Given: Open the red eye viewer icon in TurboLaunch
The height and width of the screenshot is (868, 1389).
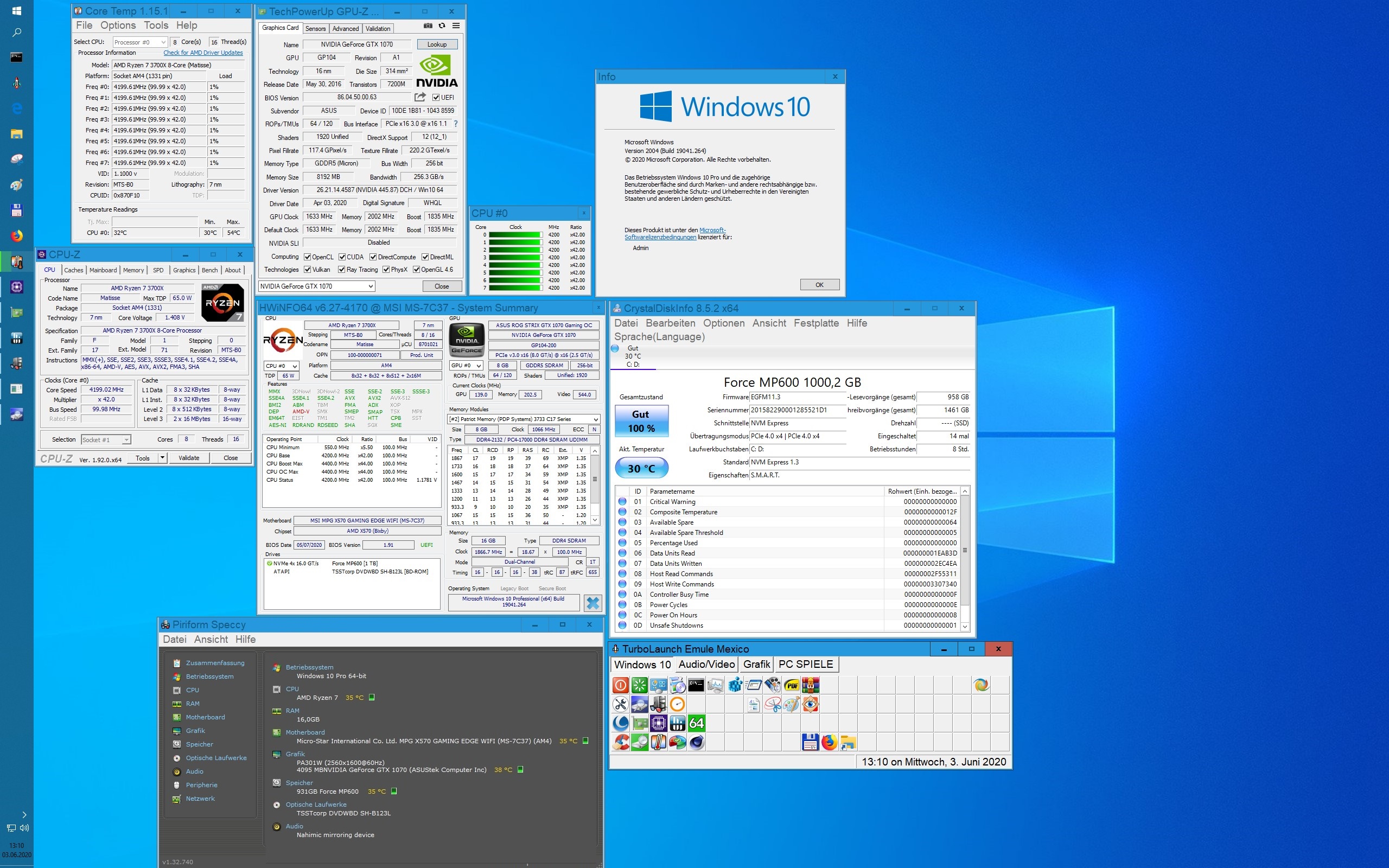Looking at the screenshot, I should click(811, 704).
